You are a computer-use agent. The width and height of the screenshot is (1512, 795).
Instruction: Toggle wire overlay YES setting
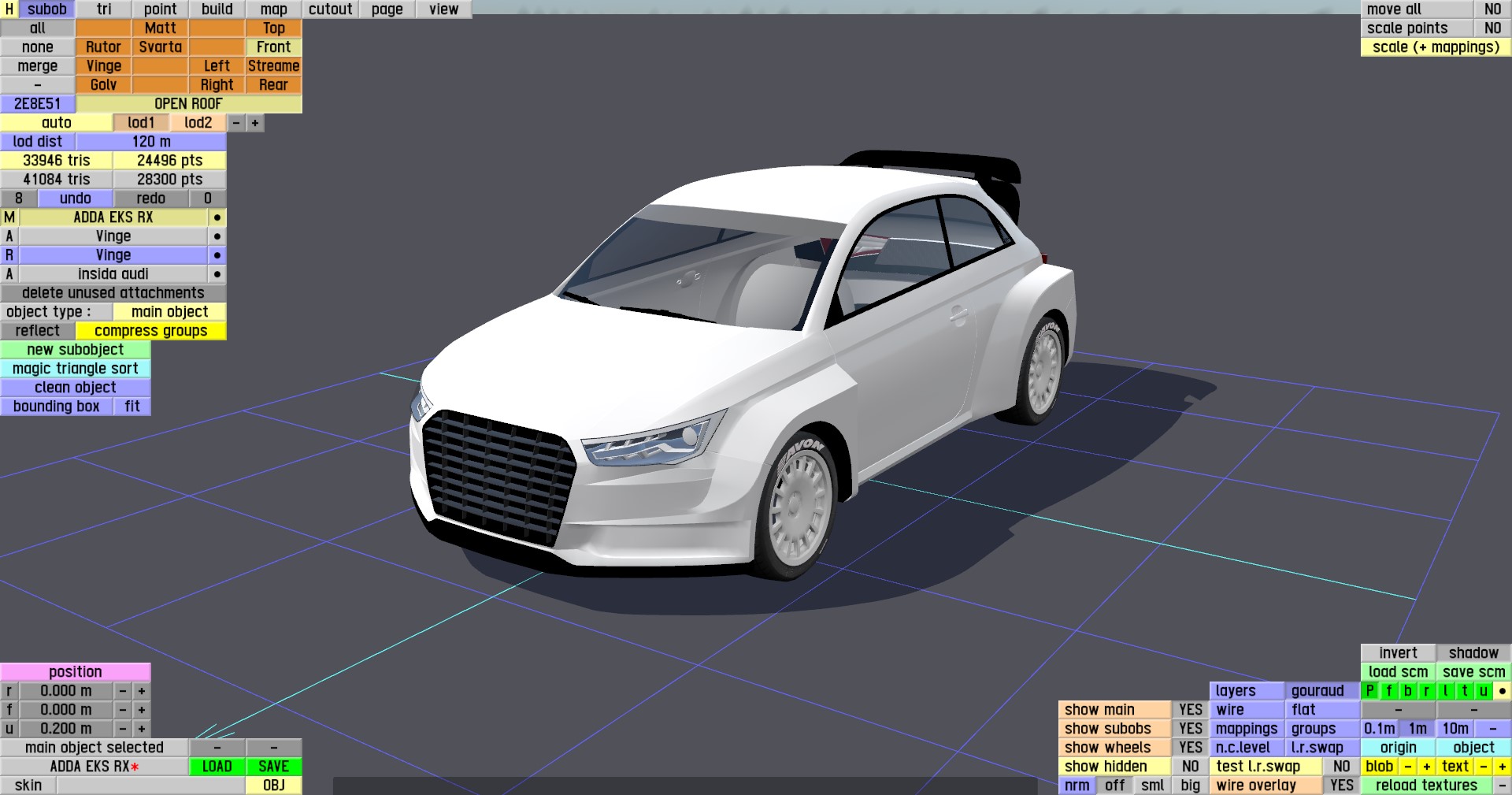pyautogui.click(x=1342, y=785)
